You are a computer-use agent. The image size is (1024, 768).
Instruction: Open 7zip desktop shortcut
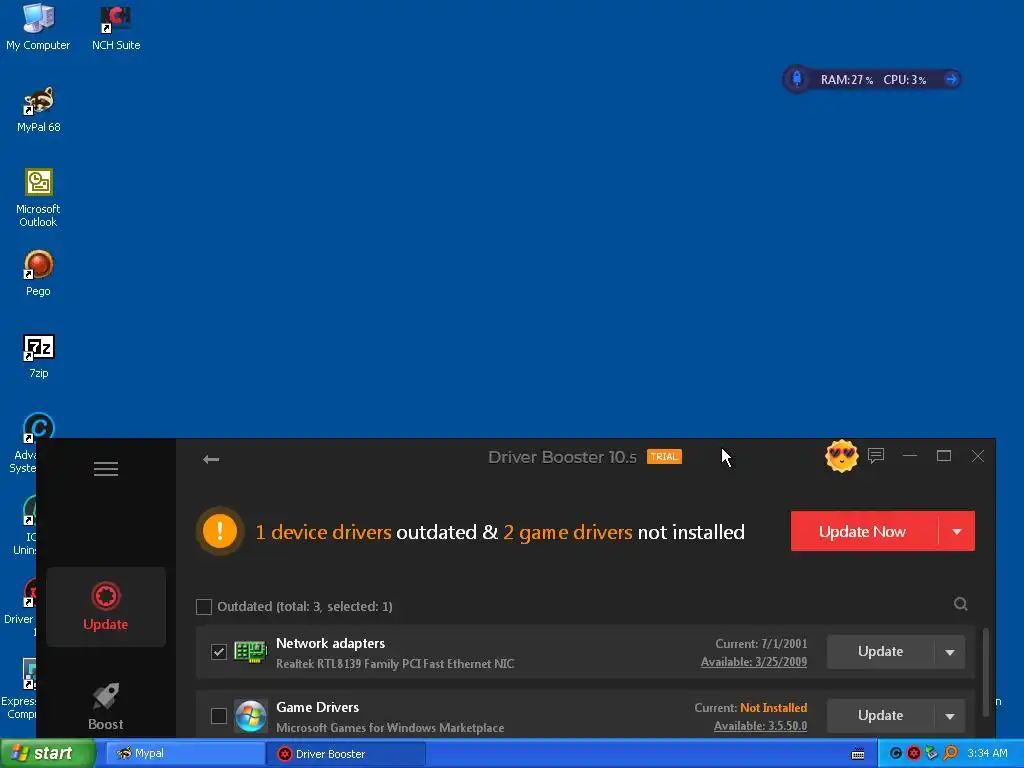click(39, 356)
